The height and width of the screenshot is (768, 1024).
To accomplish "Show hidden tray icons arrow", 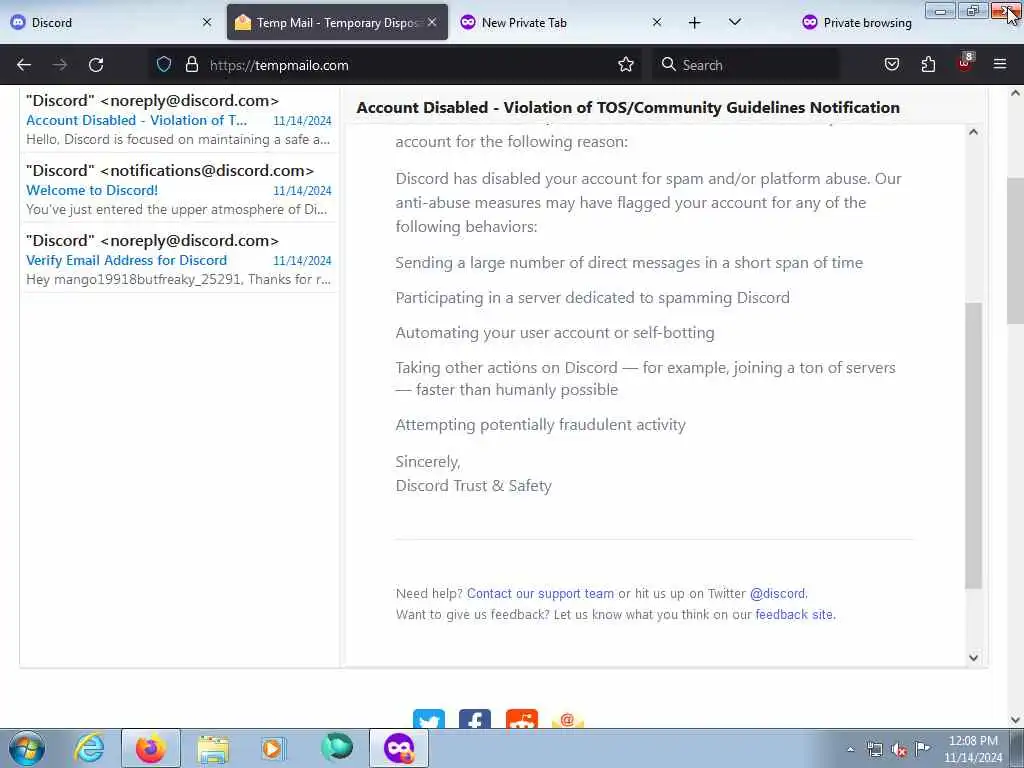I will (850, 749).
